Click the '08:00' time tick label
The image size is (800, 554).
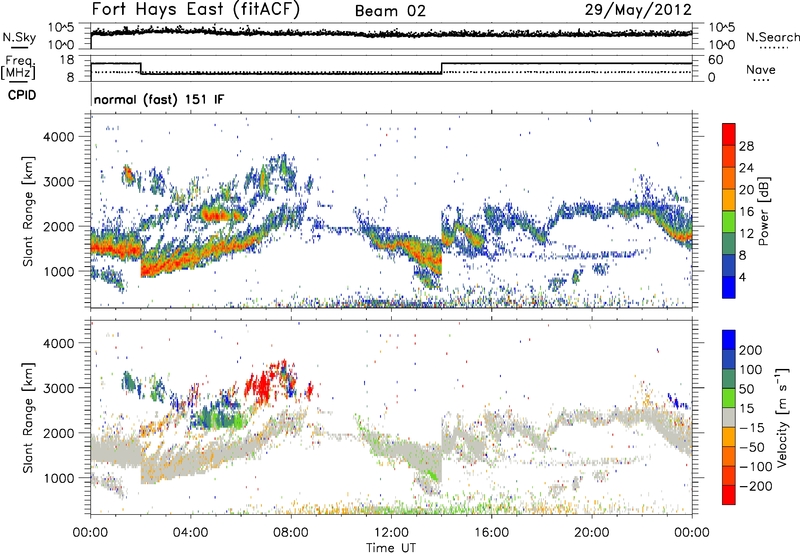tap(290, 533)
